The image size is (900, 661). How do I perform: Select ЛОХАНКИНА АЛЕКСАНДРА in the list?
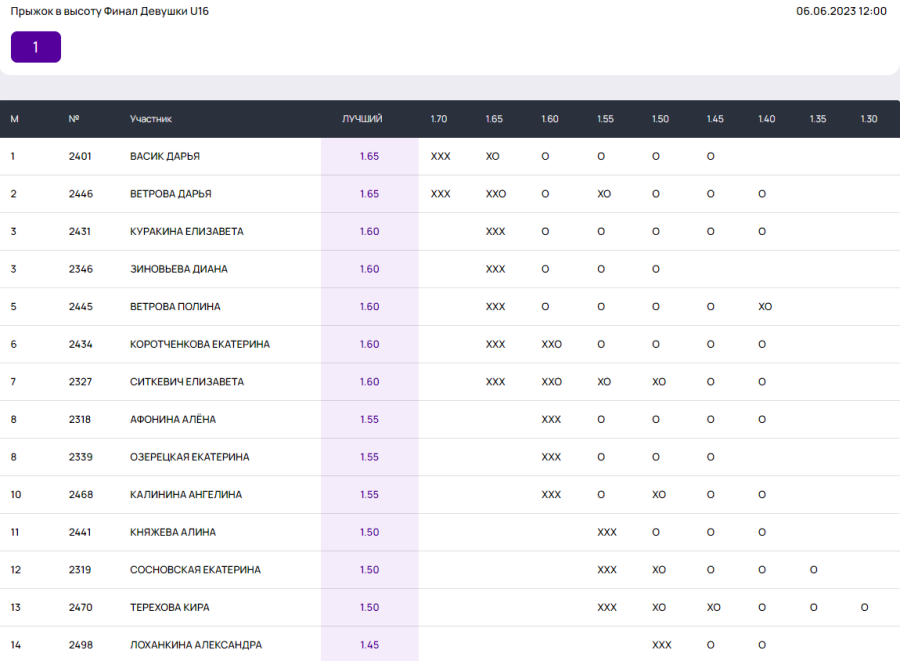click(x=195, y=645)
